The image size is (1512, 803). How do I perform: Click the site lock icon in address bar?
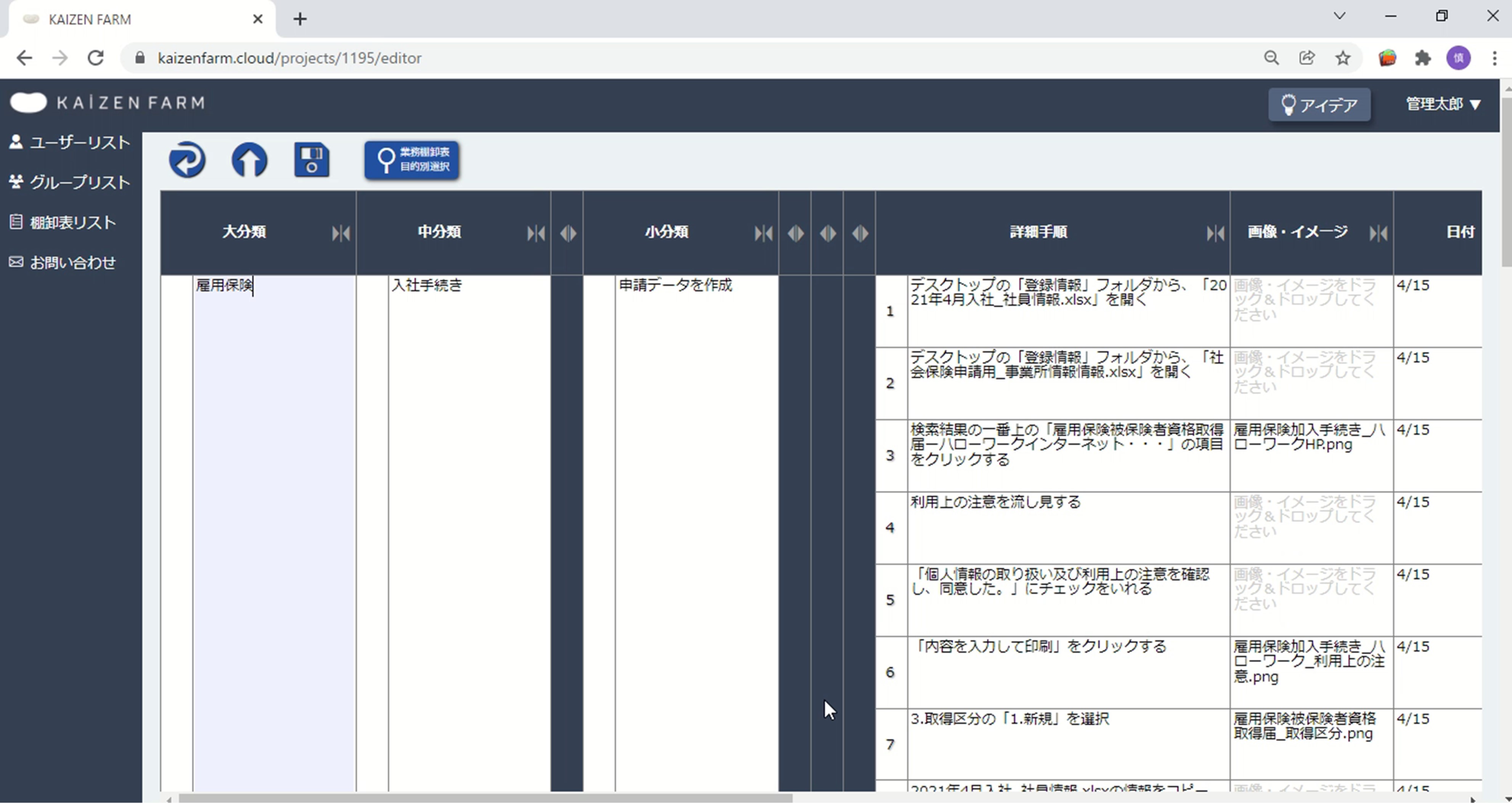[x=140, y=58]
